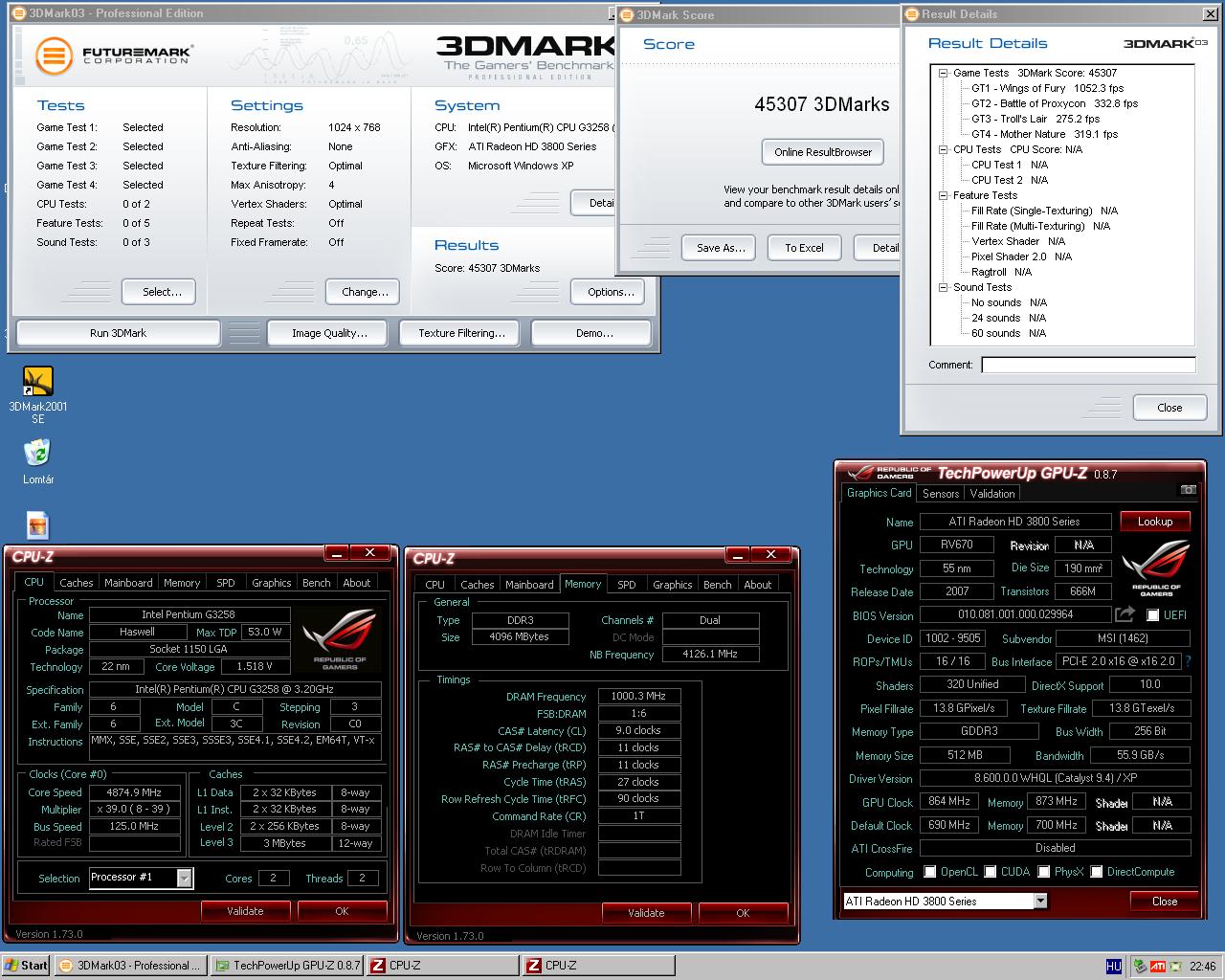1225x980 pixels.
Task: Click the ATI tray icon in system tray
Action: pos(1157,967)
